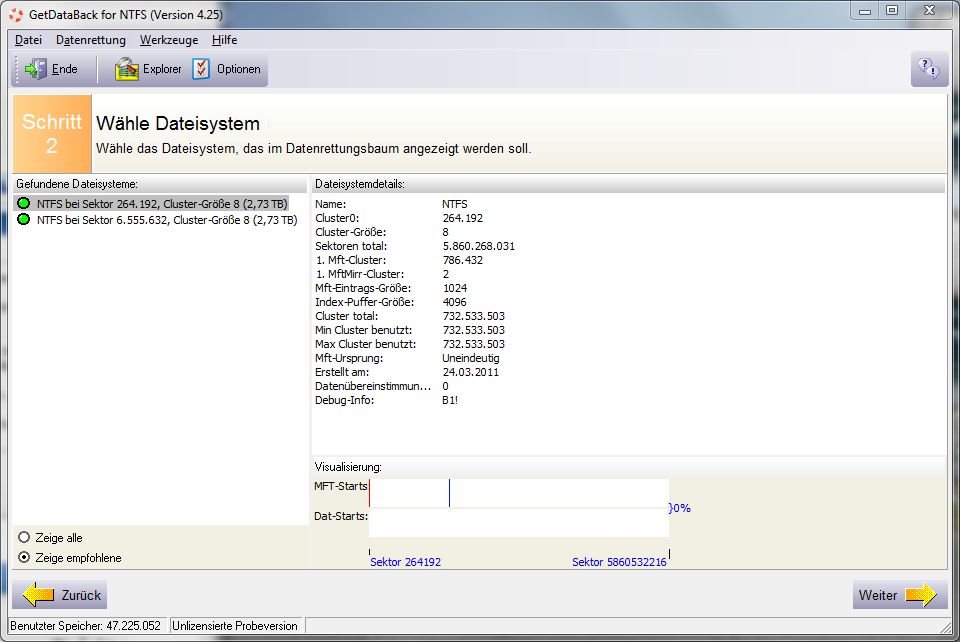
Task: Open the Datei menu
Action: point(28,40)
